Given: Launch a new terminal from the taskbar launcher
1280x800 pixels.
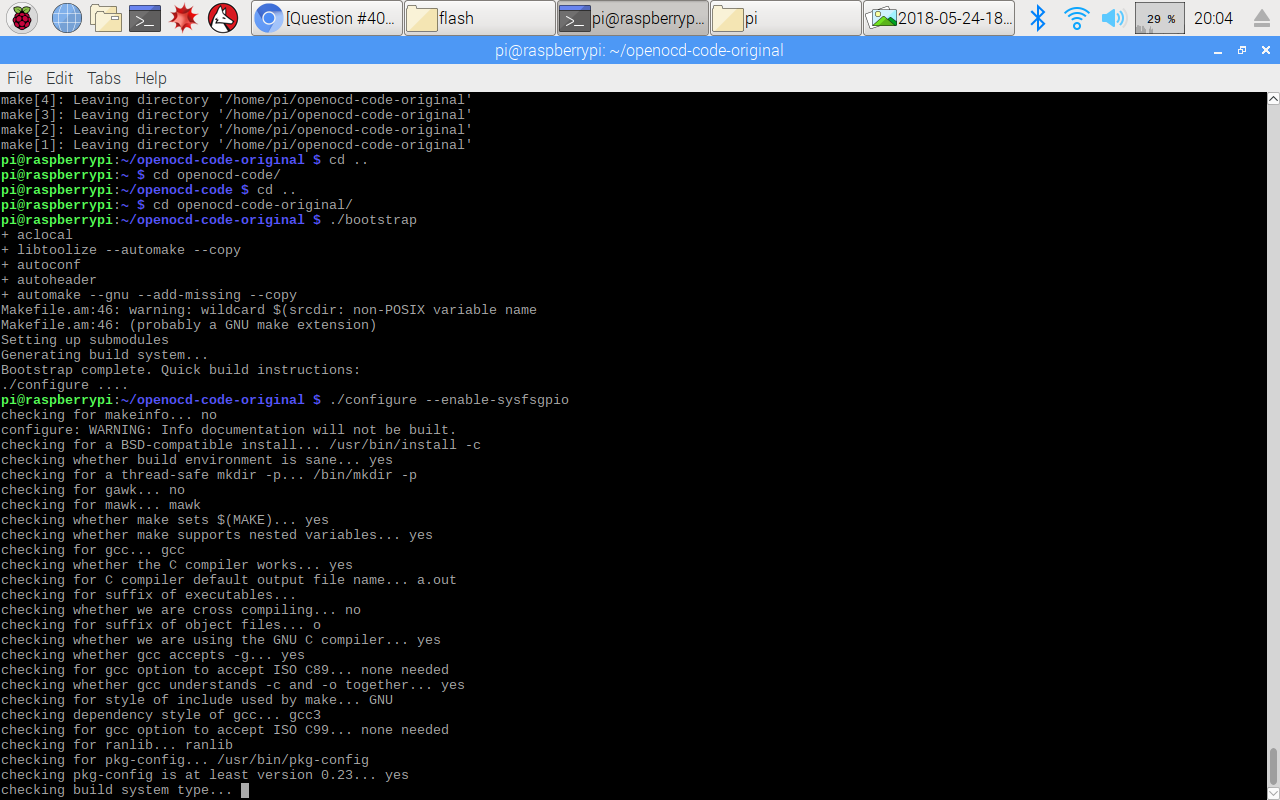Looking at the screenshot, I should coord(145,18).
